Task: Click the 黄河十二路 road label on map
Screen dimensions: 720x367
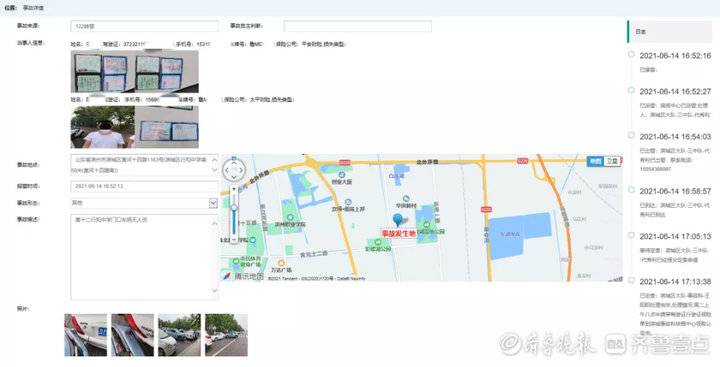Action: click(x=314, y=254)
